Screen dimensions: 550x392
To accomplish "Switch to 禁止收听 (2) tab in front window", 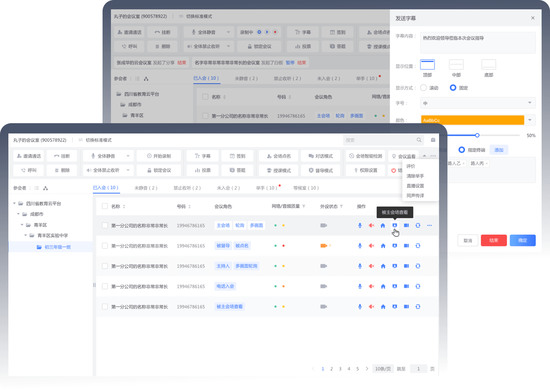I will click(187, 188).
